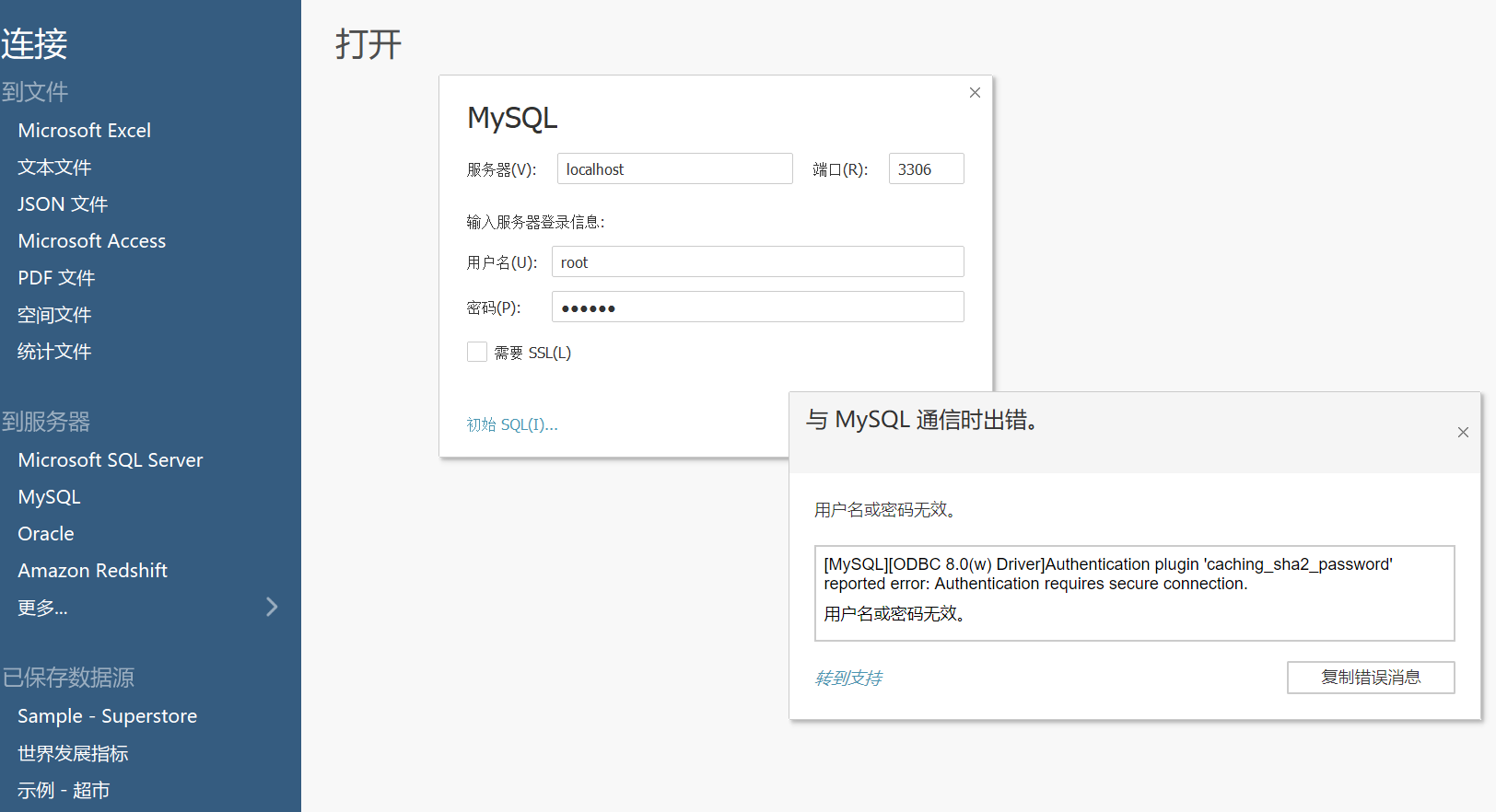This screenshot has width=1496, height=812.
Task: Click the ODBC driver error message box
Action: [1134, 593]
